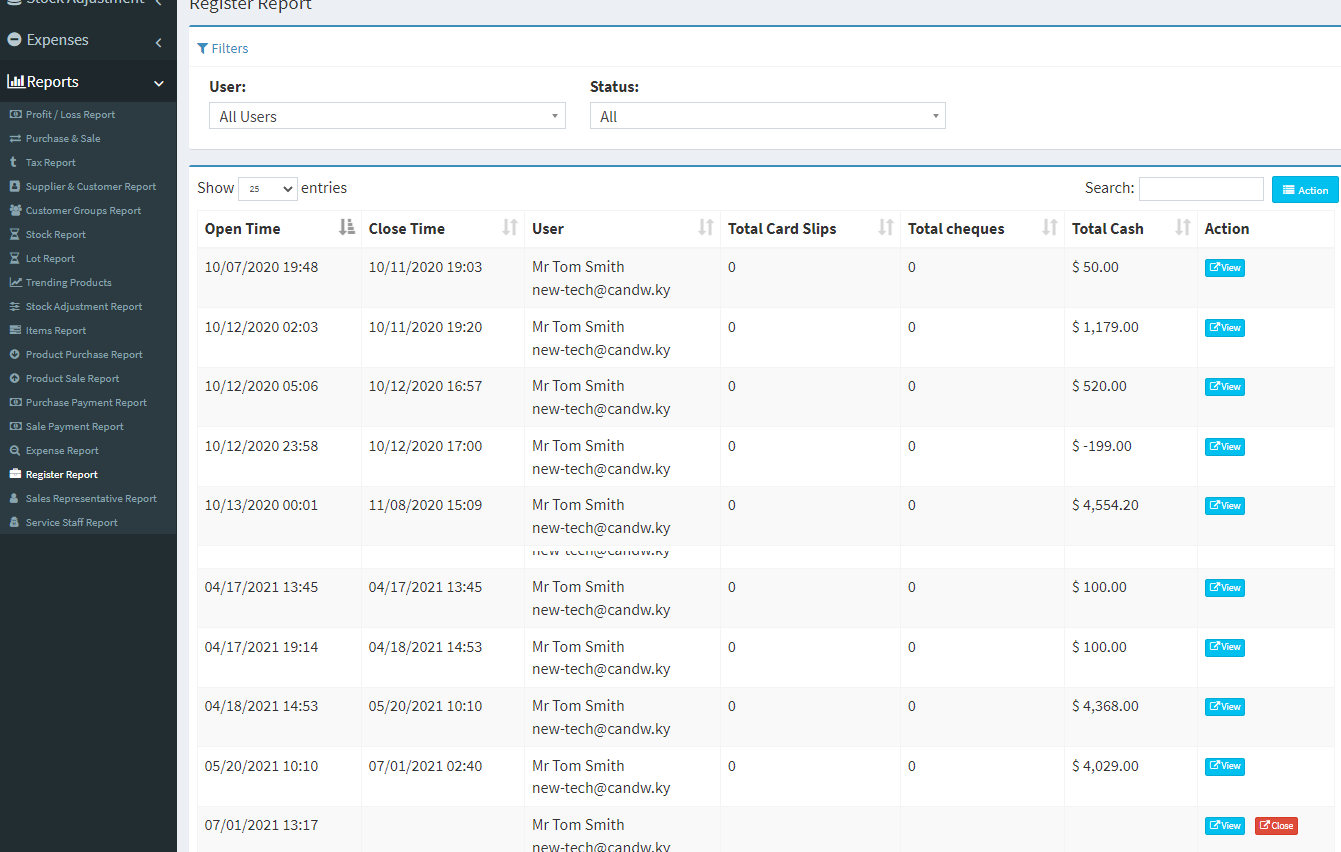Expand the Expenses menu chevron
1341x852 pixels.
coord(159,42)
